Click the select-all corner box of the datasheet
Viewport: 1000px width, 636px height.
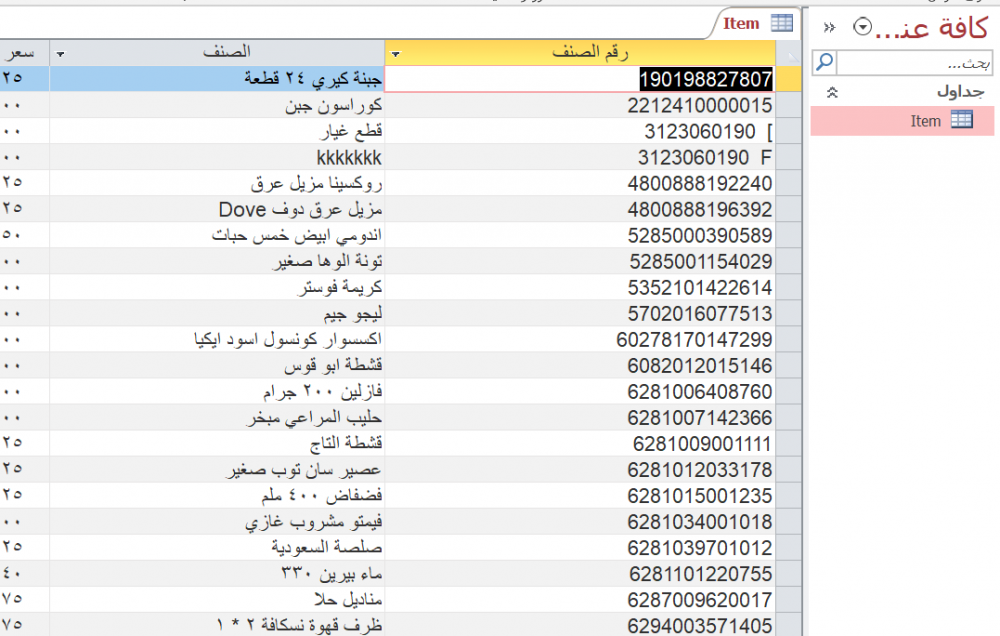click(789, 52)
